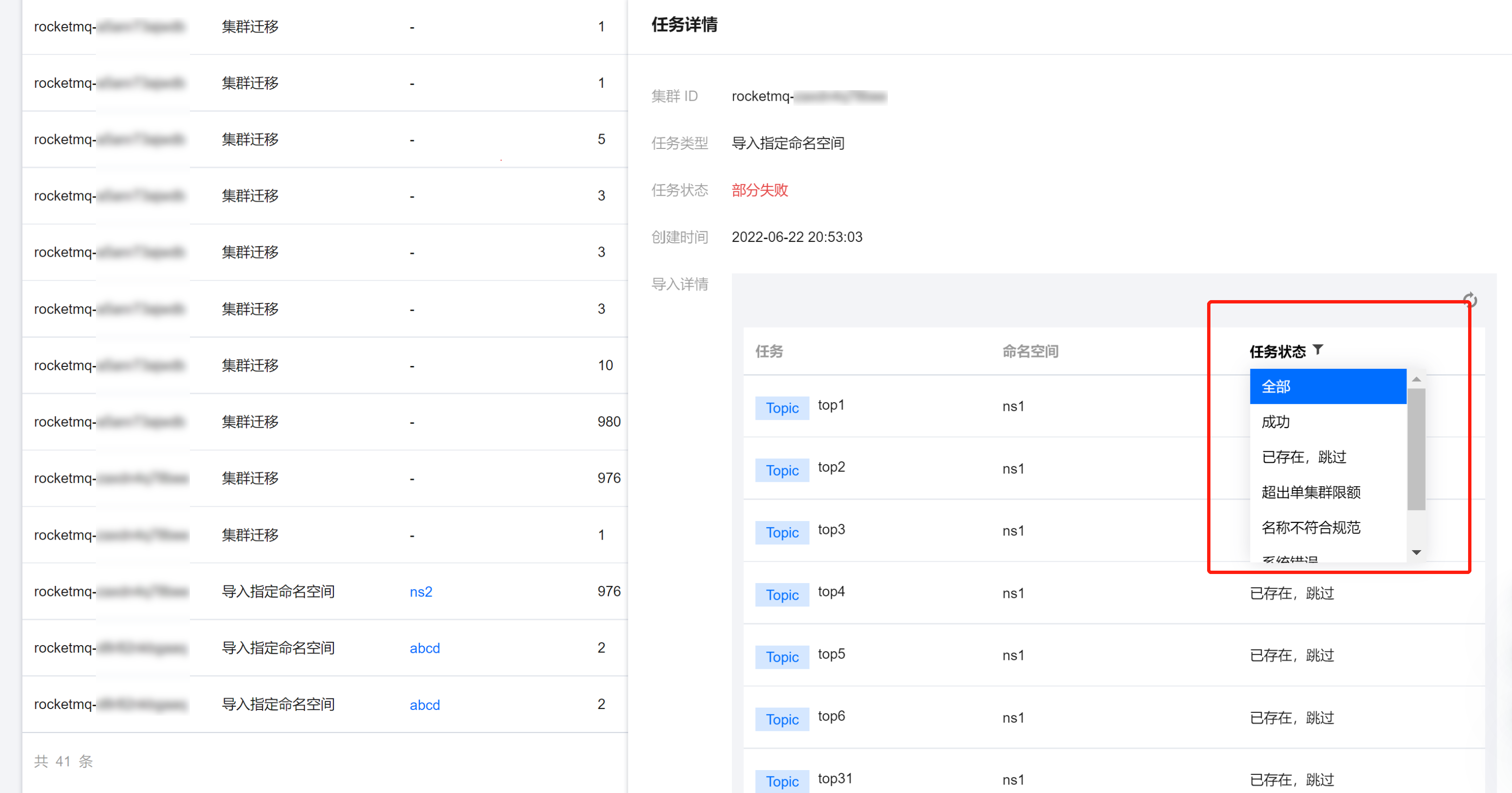Click the Topic tag for top1

782,408
